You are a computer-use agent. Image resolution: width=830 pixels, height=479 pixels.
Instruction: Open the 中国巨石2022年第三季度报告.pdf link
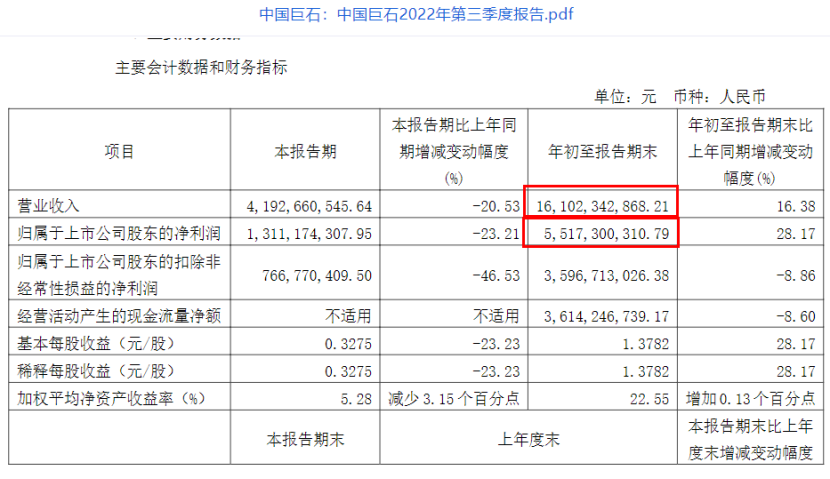coord(416,14)
